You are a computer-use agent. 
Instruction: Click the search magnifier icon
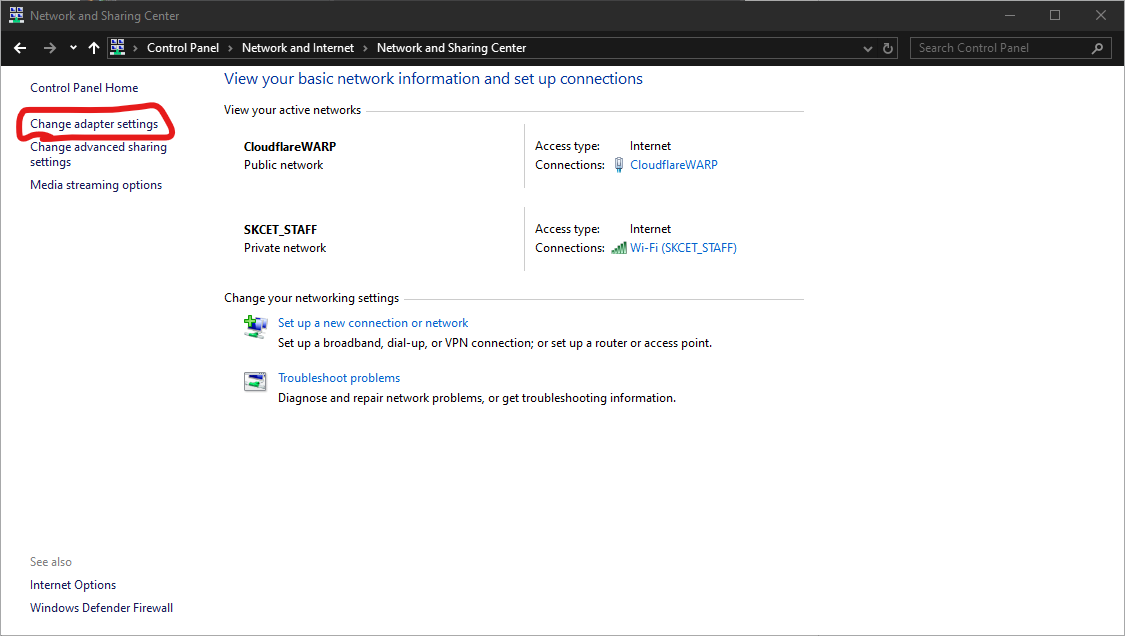1097,48
